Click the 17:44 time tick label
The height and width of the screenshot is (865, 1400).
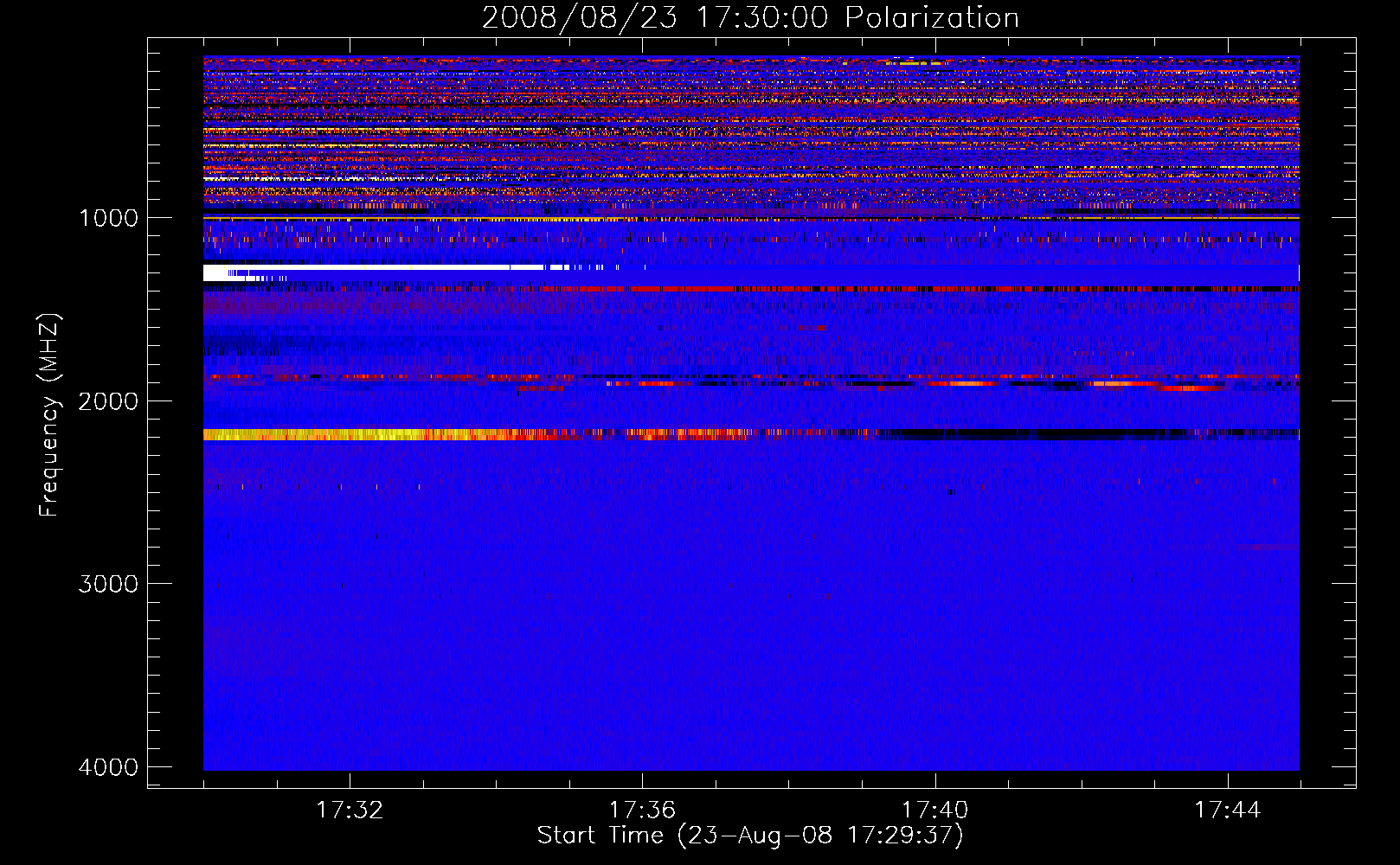pyautogui.click(x=1228, y=811)
